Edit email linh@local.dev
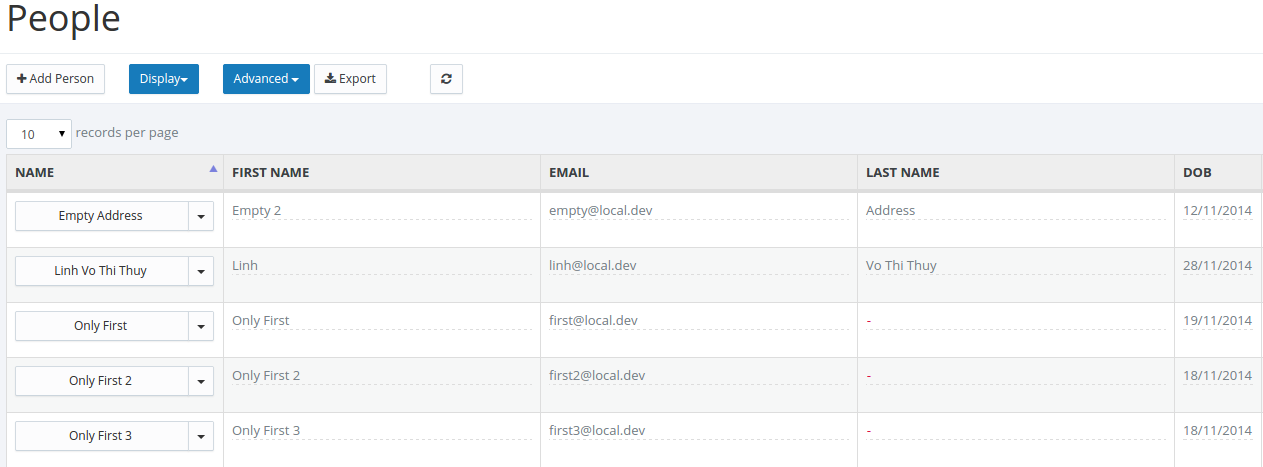The image size is (1263, 467). [698, 266]
